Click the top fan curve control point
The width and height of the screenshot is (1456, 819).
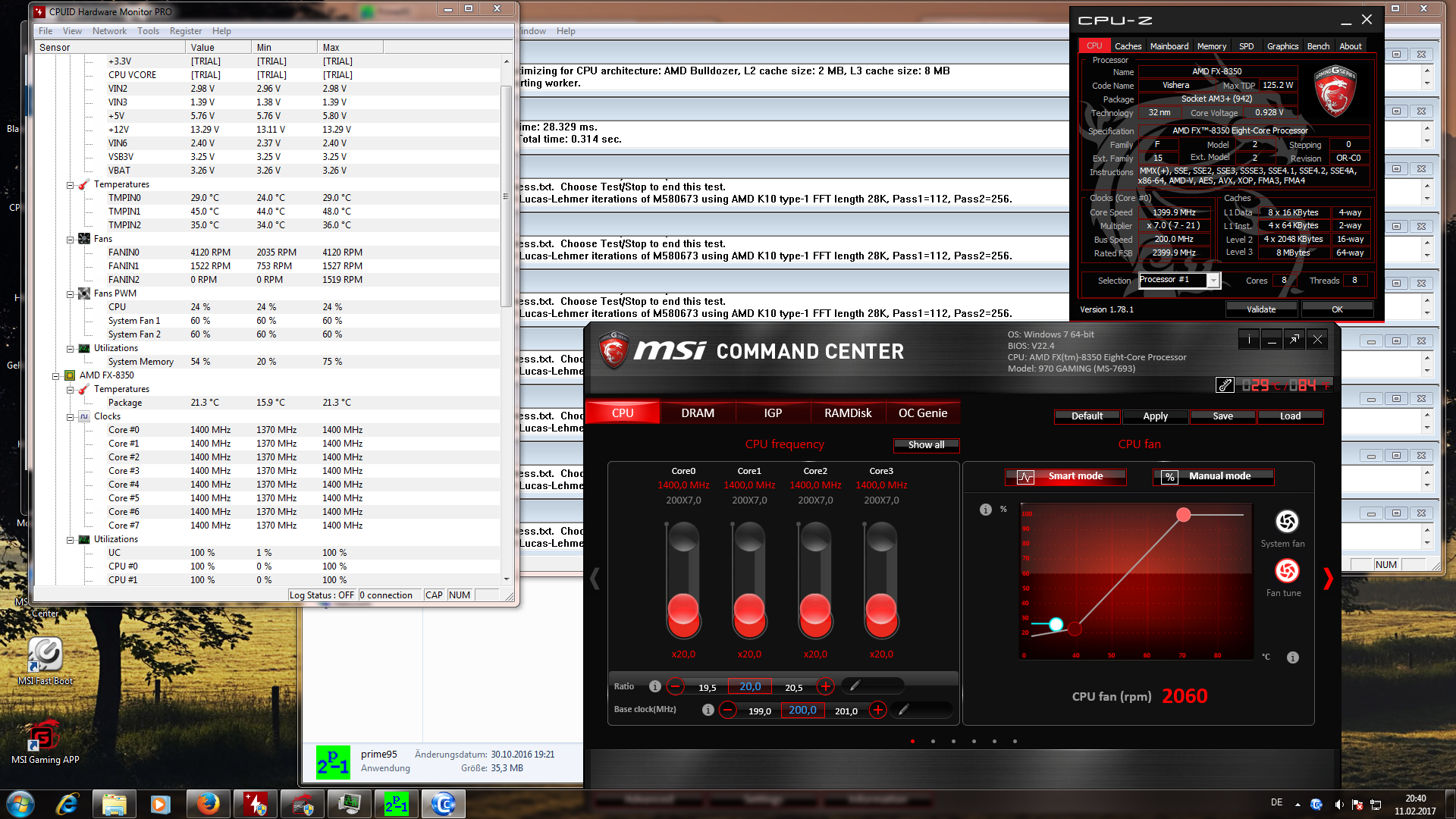1183,515
